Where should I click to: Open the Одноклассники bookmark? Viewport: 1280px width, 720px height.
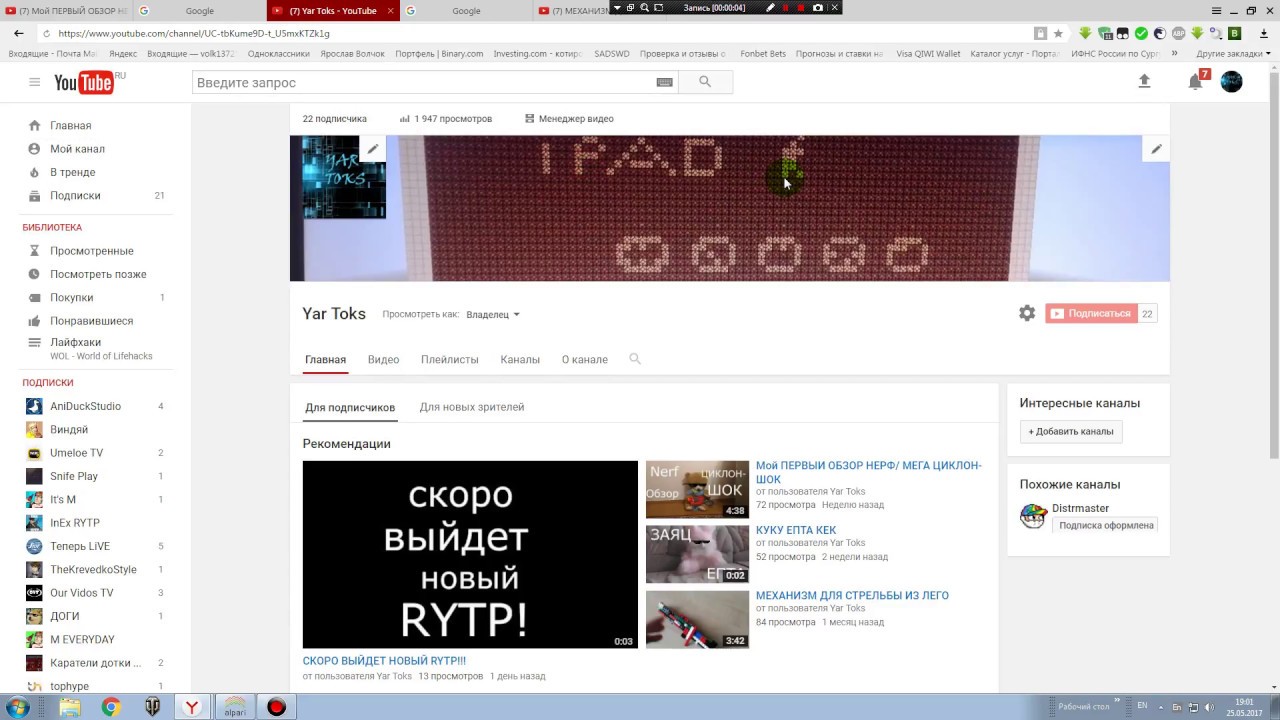pos(278,53)
